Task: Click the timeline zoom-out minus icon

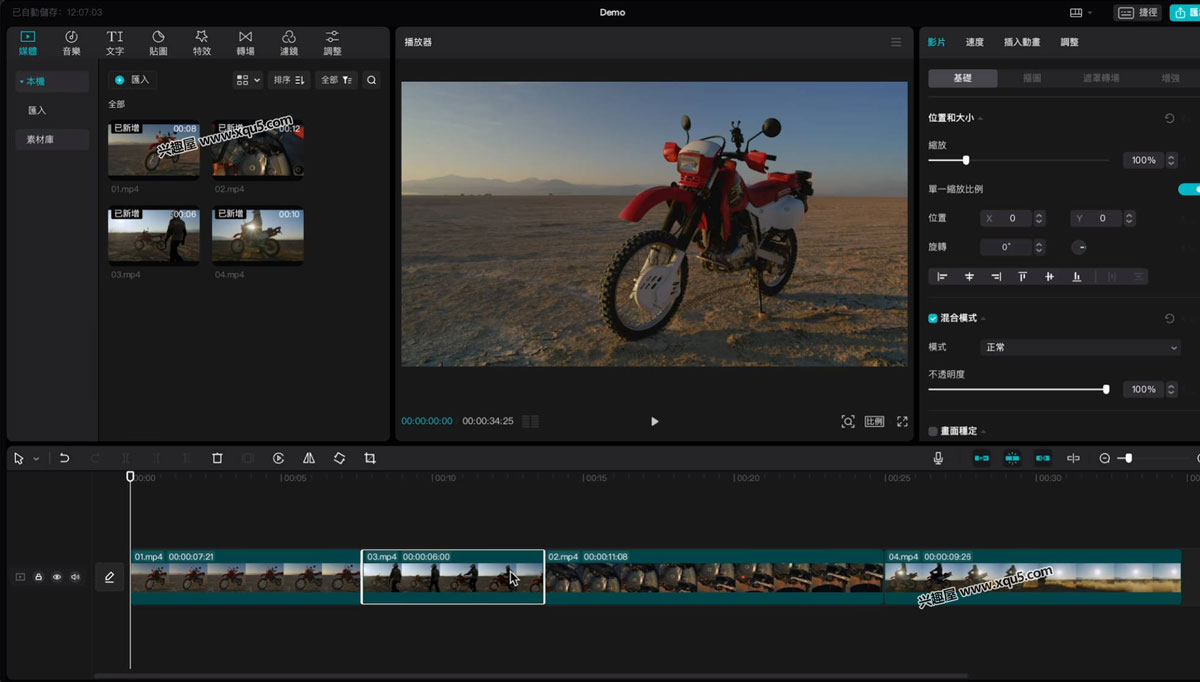Action: 1105,458
